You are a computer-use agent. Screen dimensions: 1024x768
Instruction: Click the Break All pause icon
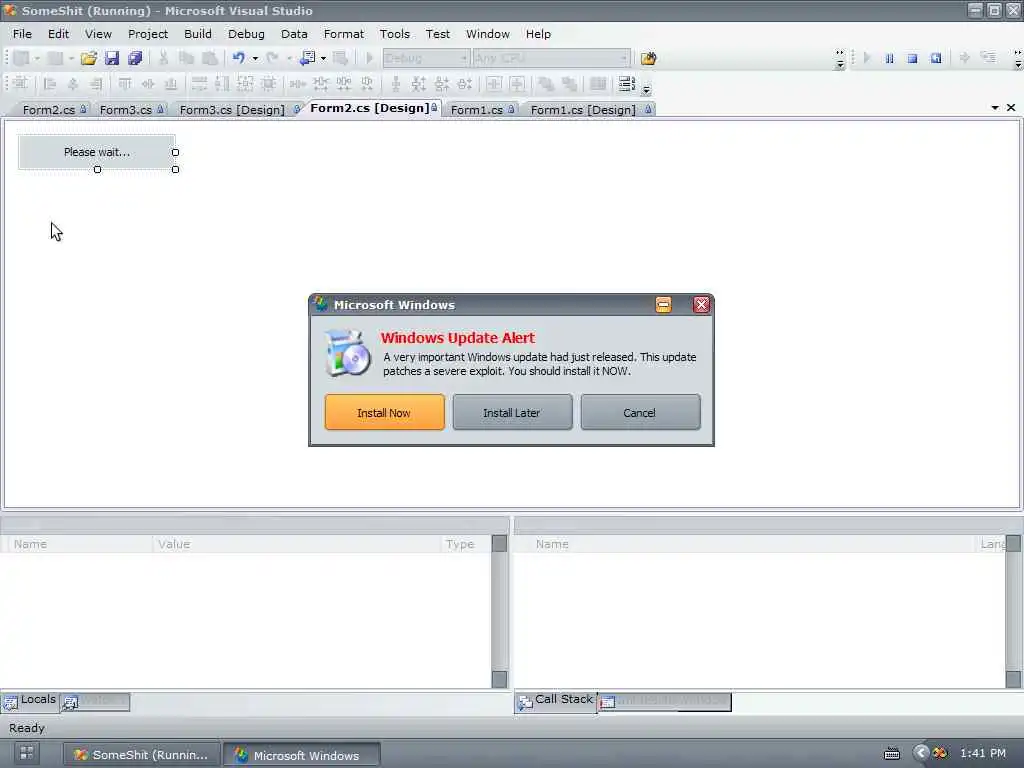coord(889,58)
